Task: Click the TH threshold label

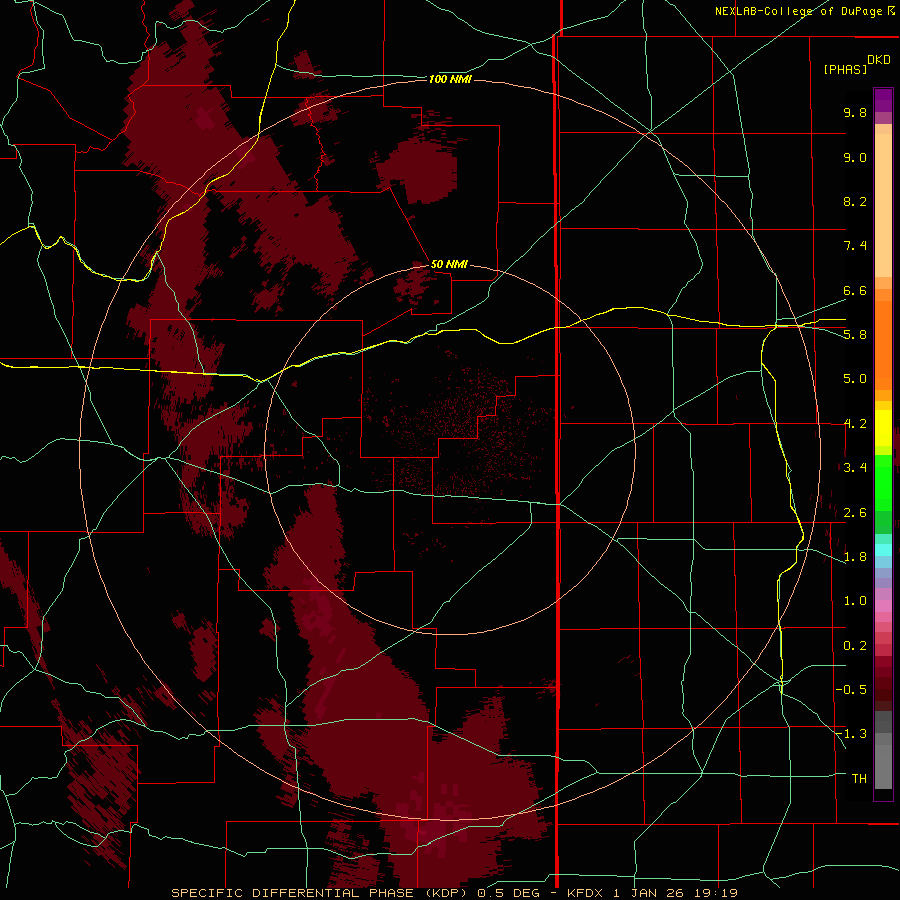Action: pyautogui.click(x=859, y=779)
